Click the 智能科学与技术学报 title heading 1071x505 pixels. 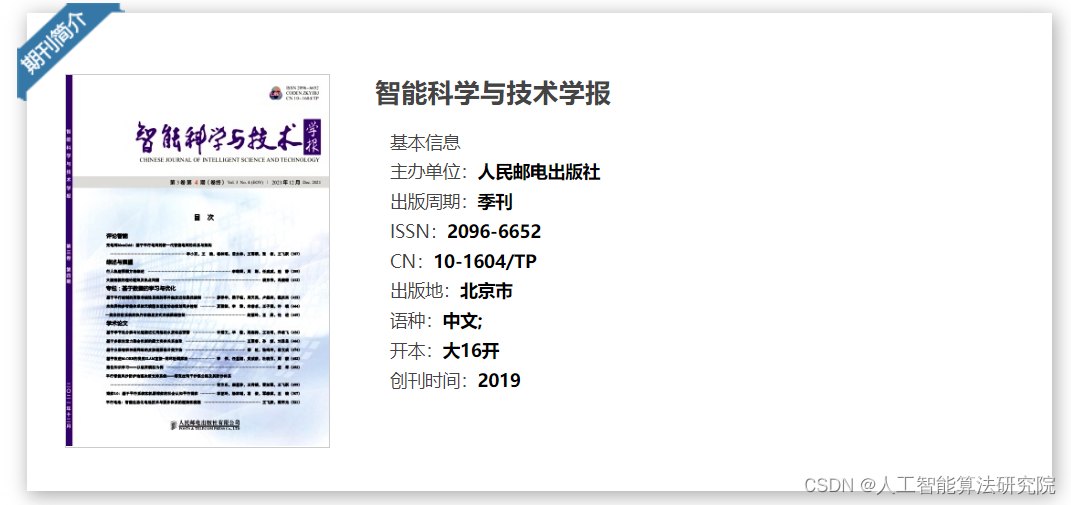pos(493,93)
